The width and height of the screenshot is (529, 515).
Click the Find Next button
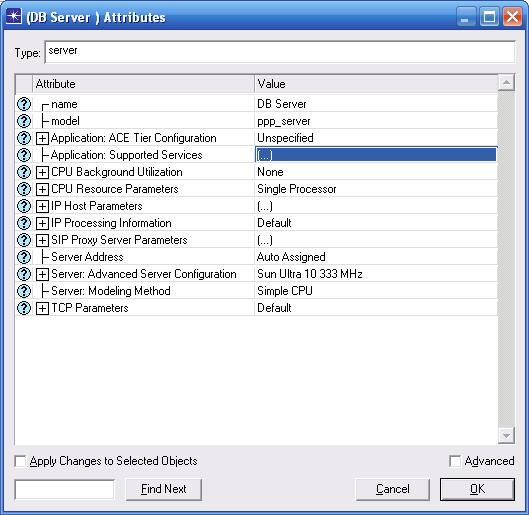(164, 489)
